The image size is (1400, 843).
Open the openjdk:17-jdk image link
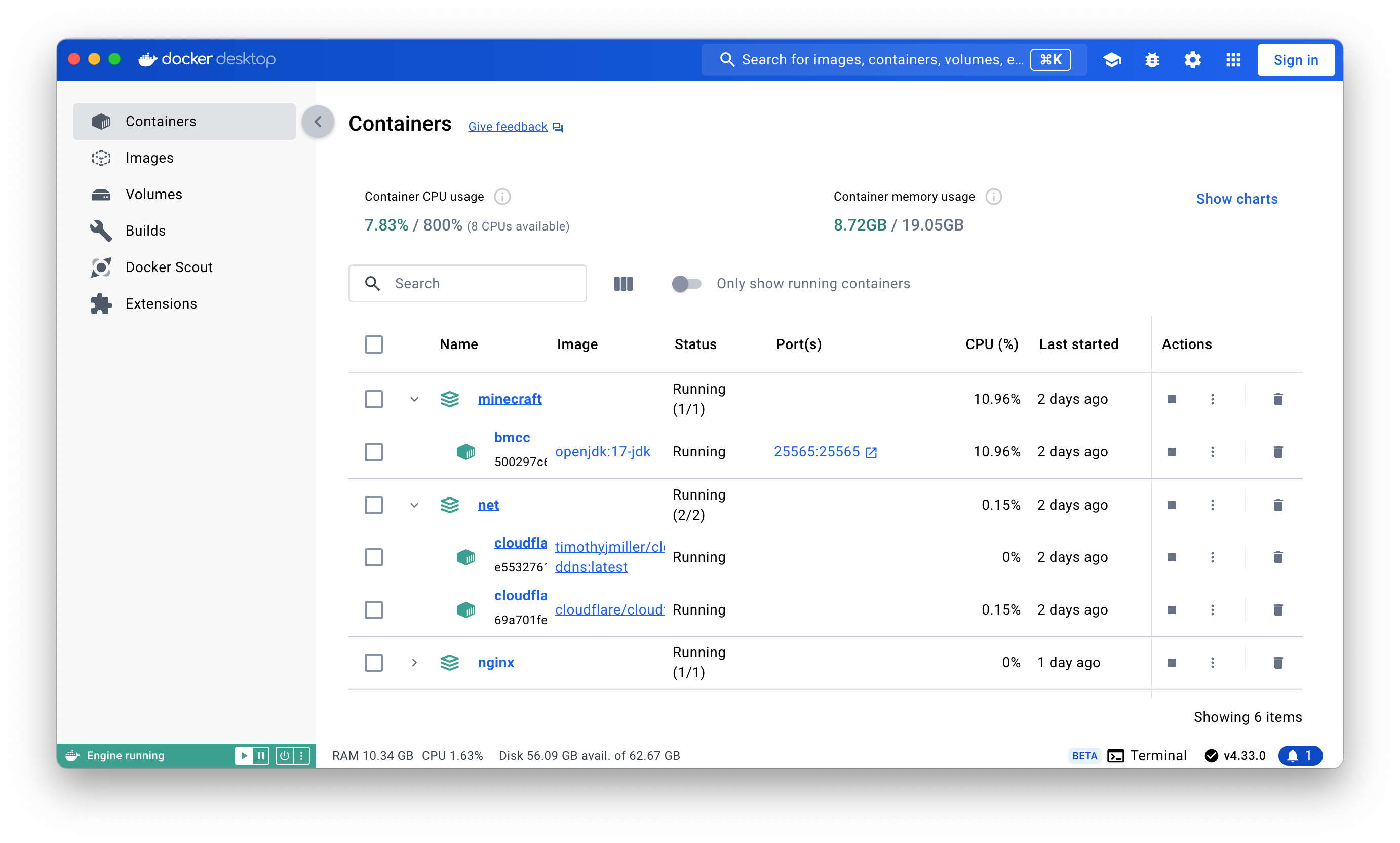coord(602,451)
